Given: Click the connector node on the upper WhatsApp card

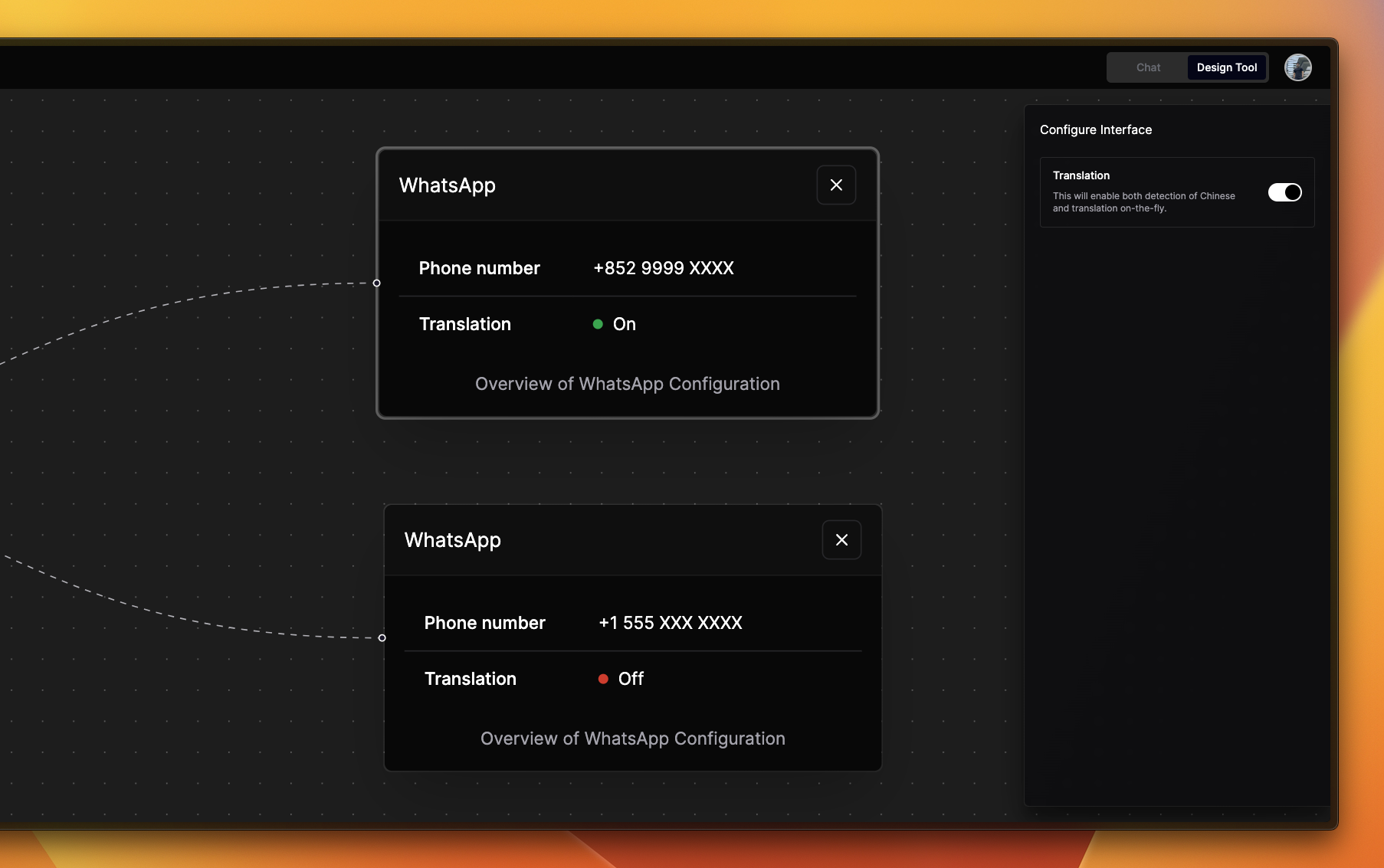Looking at the screenshot, I should point(376,283).
